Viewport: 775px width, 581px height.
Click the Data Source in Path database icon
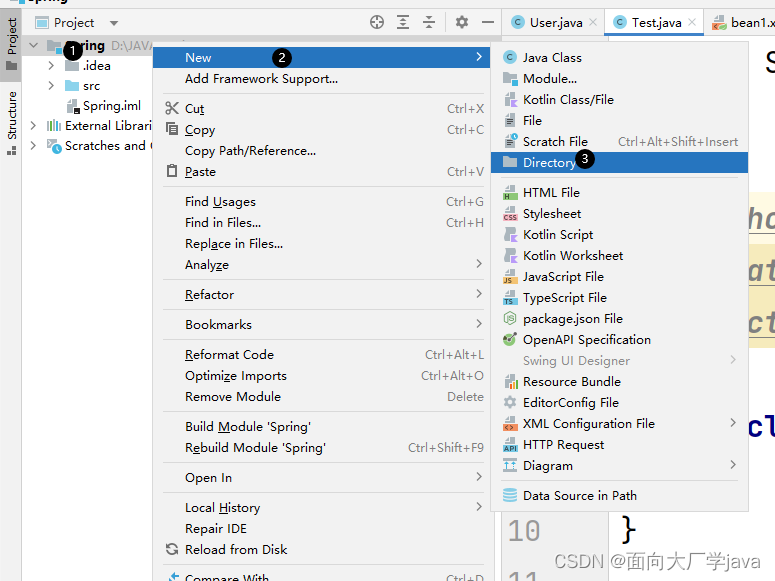click(x=510, y=495)
